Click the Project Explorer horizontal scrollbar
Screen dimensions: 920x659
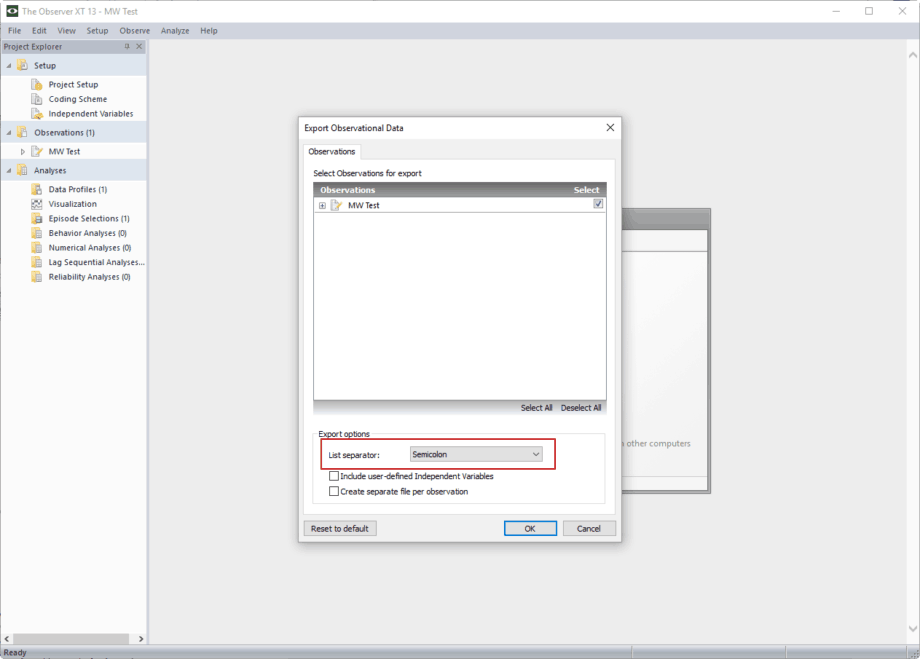point(73,639)
